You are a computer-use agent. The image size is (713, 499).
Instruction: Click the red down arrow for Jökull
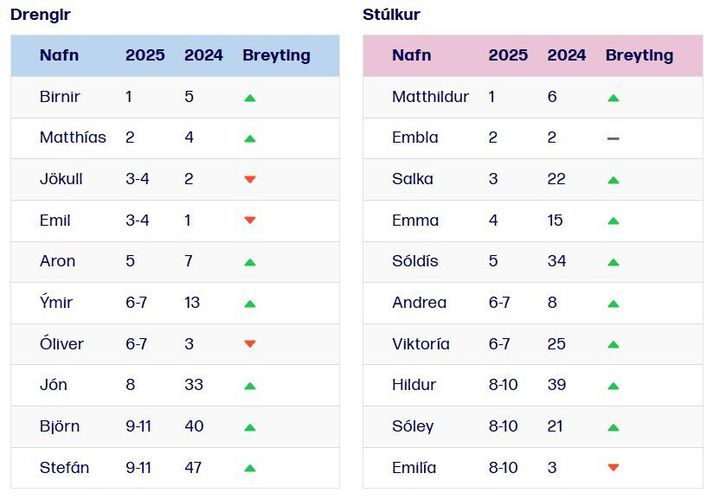[x=250, y=180]
